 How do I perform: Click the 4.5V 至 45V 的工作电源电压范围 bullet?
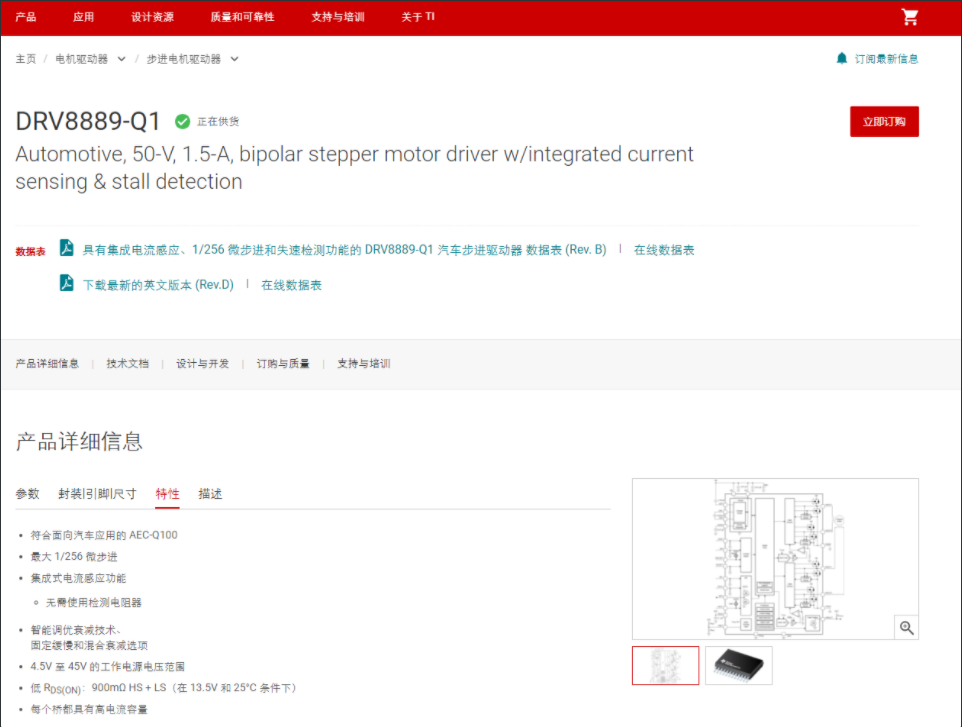107,666
